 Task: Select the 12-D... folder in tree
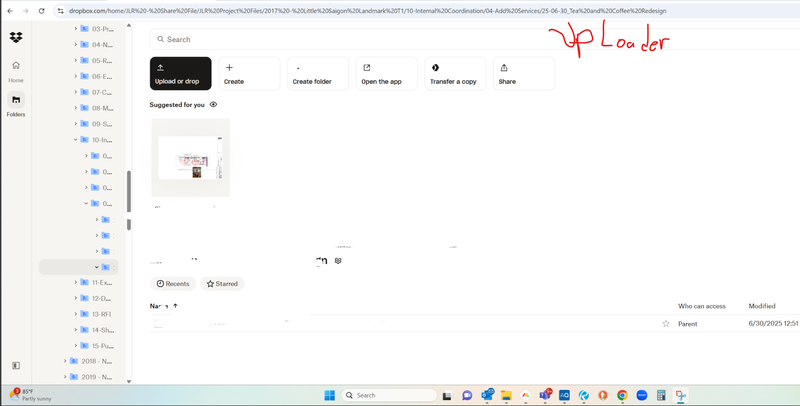coord(96,298)
